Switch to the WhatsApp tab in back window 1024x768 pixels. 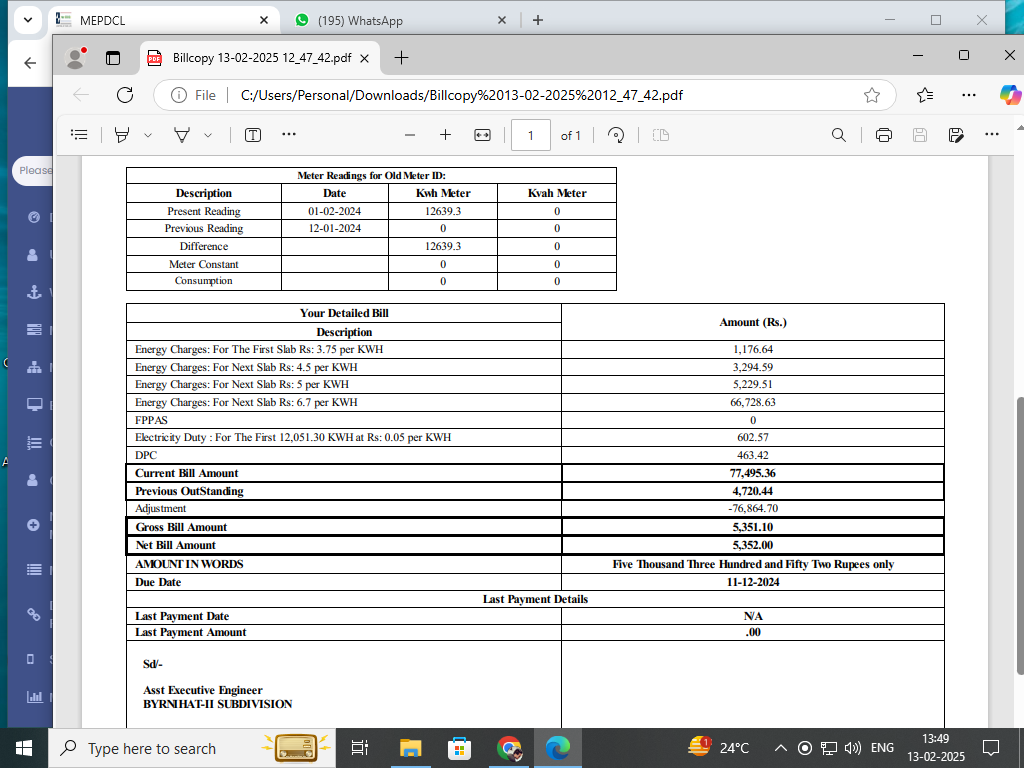(x=400, y=20)
